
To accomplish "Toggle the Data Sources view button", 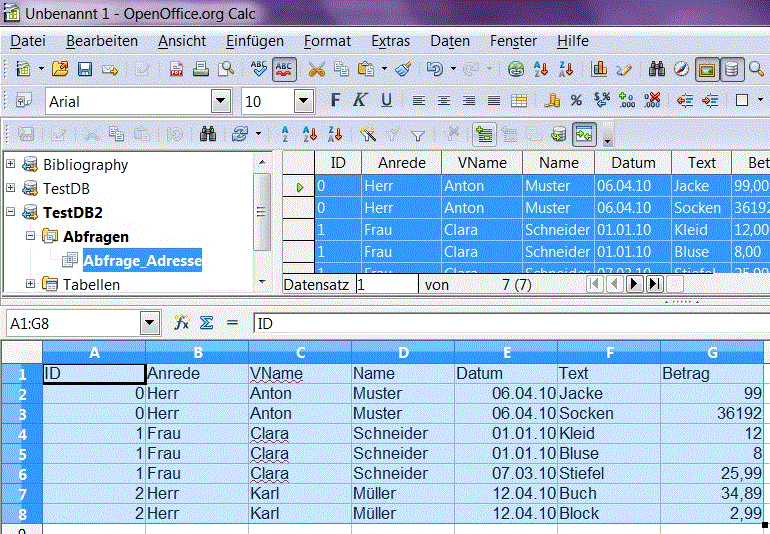I will 732,70.
